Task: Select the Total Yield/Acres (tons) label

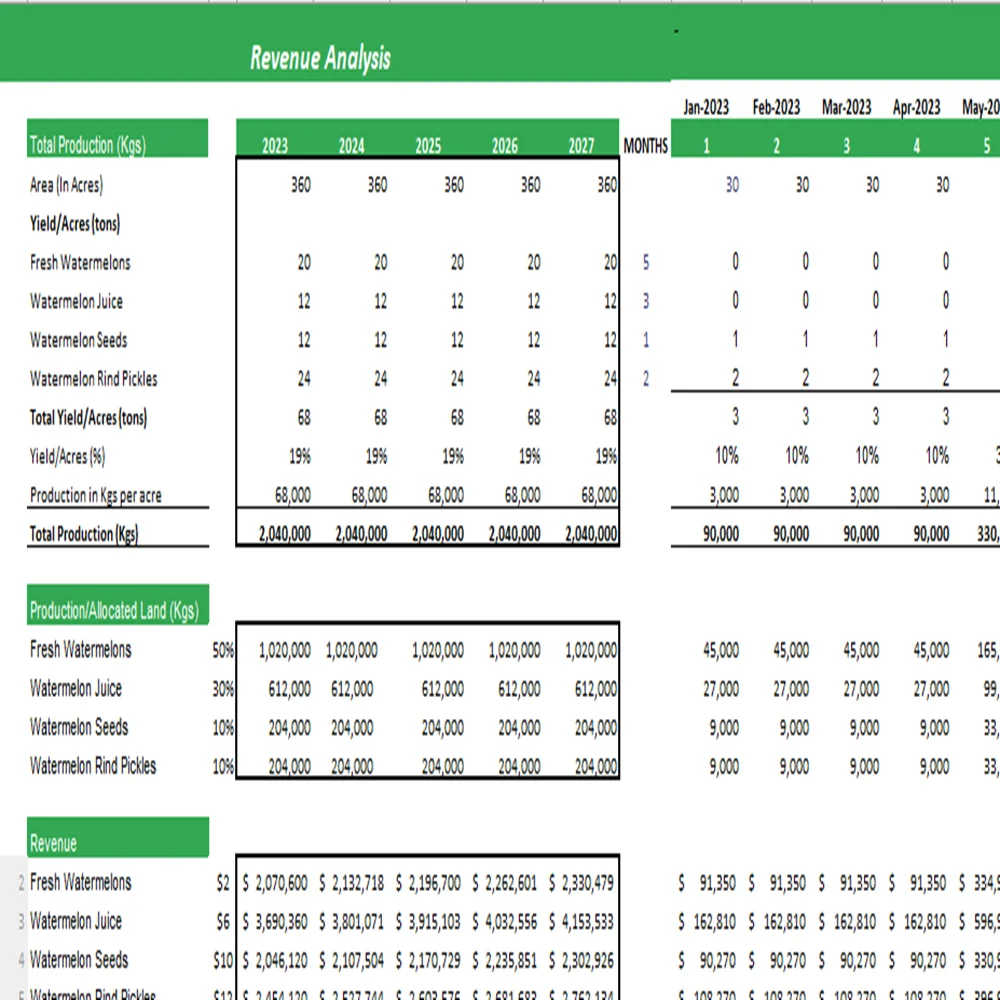Action: pyautogui.click(x=85, y=418)
